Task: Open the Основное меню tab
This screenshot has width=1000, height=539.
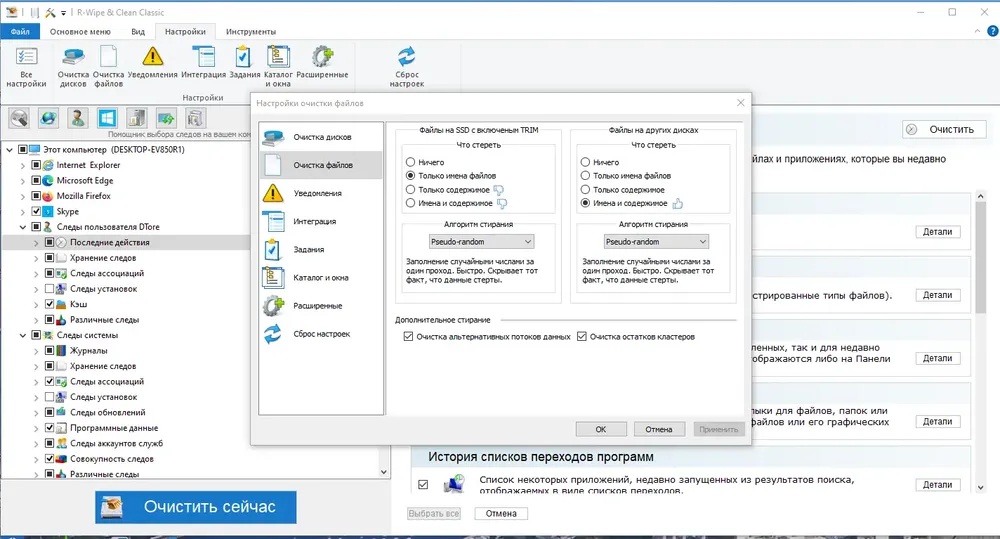Action: click(x=80, y=31)
